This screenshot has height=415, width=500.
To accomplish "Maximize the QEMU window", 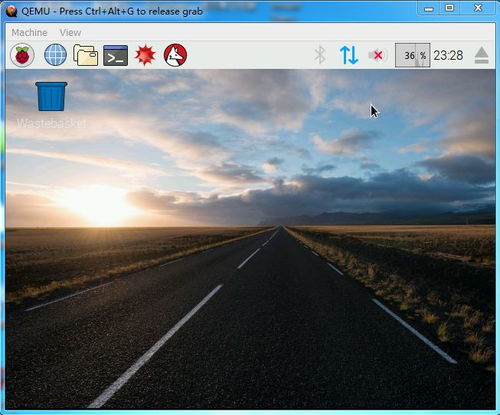I will (x=450, y=8).
